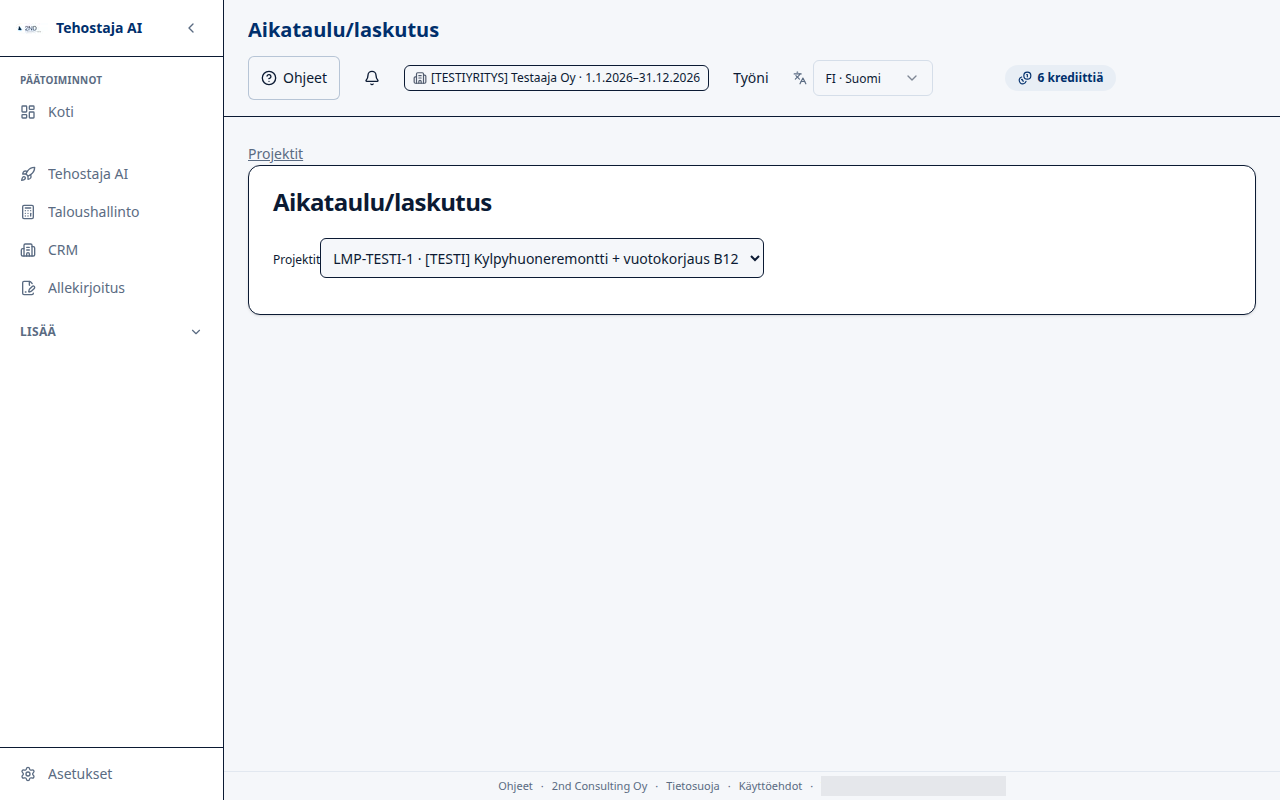Click the Aikataulu/laskutus page title at top
Screen dimensions: 1280x800
344,30
